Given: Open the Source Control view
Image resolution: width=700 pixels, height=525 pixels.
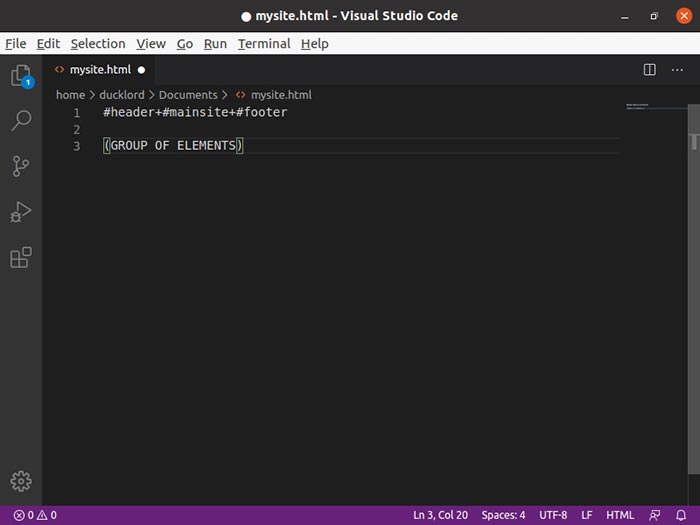Looking at the screenshot, I should tap(21, 166).
